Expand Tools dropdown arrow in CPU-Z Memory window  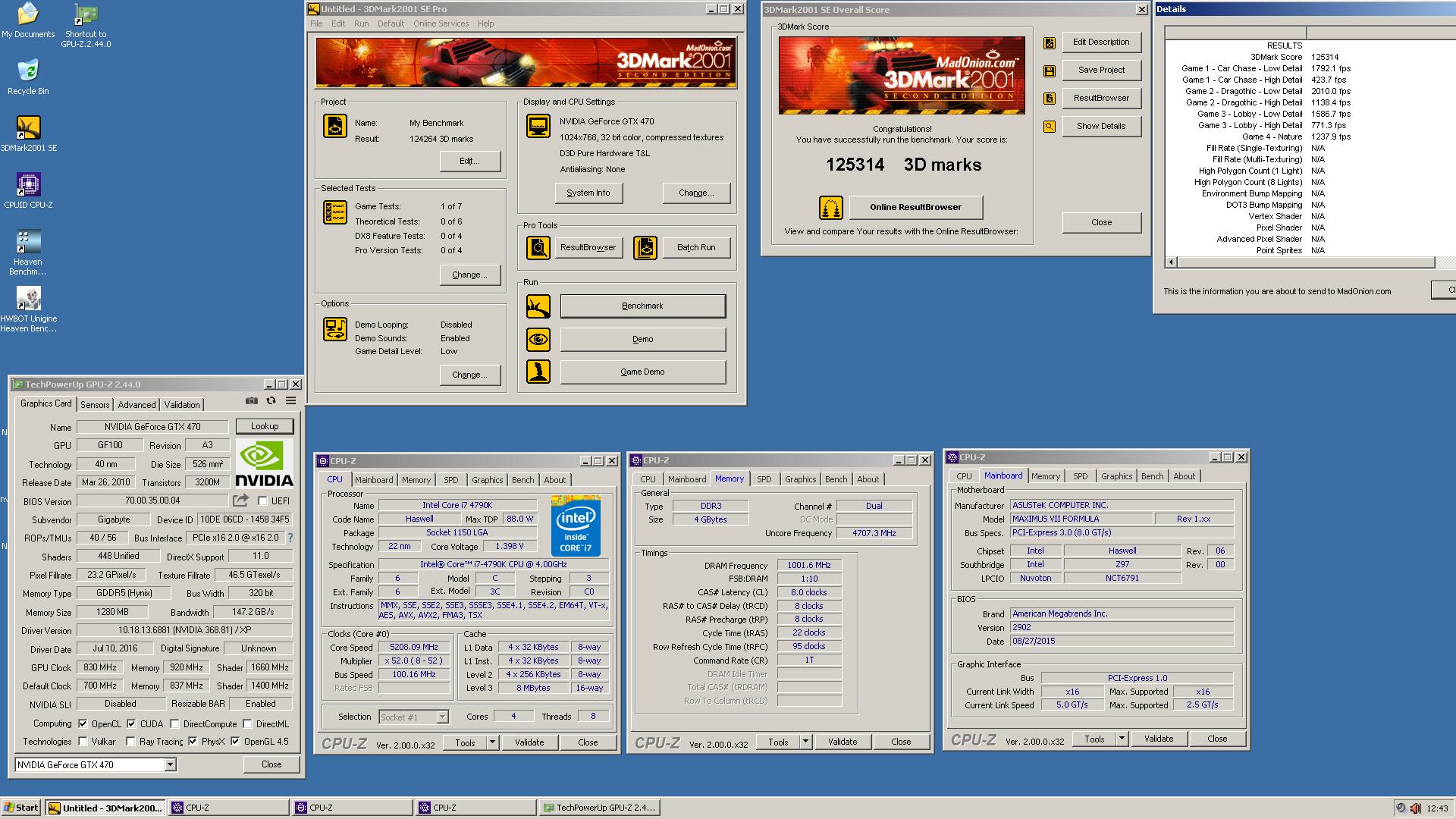click(x=805, y=742)
